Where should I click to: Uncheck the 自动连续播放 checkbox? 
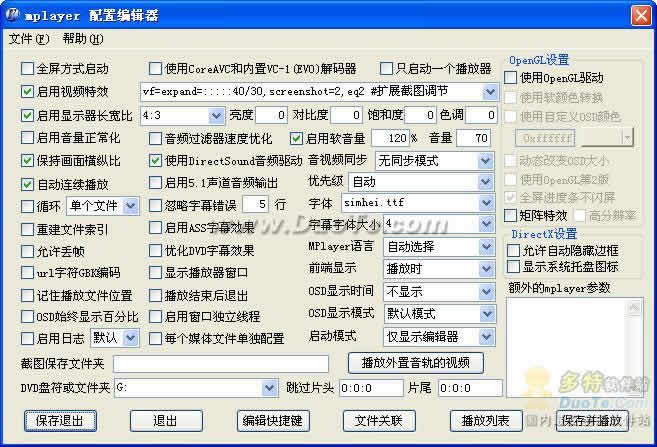tap(28, 184)
